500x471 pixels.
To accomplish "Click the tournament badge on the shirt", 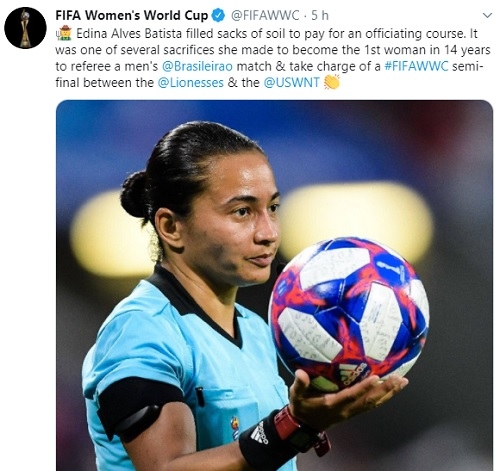I will tap(235, 427).
